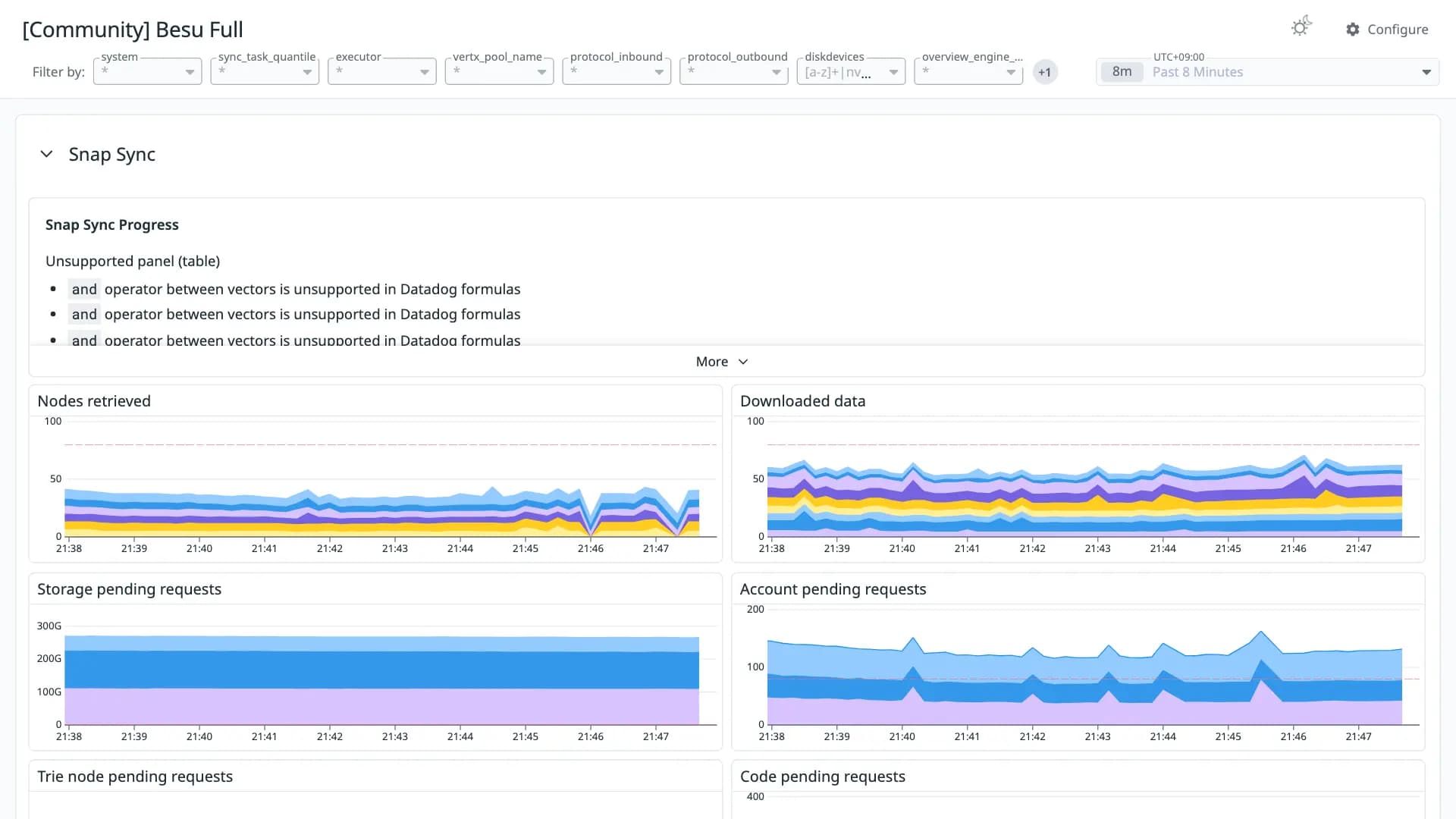This screenshot has width=1456, height=819.
Task: Click the 8m time badge
Action: [1122, 72]
